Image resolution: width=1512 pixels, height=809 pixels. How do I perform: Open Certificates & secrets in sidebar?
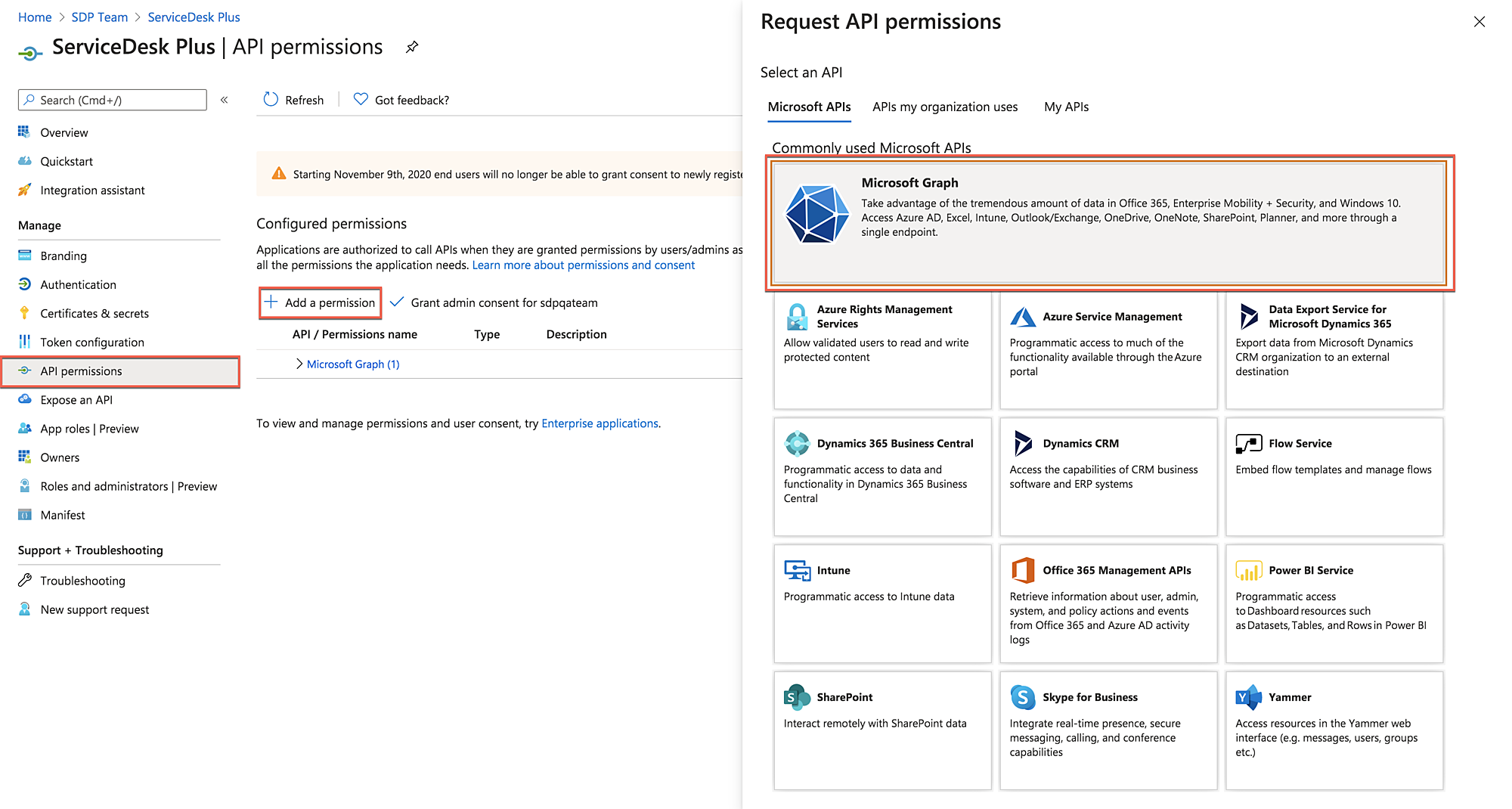point(94,313)
